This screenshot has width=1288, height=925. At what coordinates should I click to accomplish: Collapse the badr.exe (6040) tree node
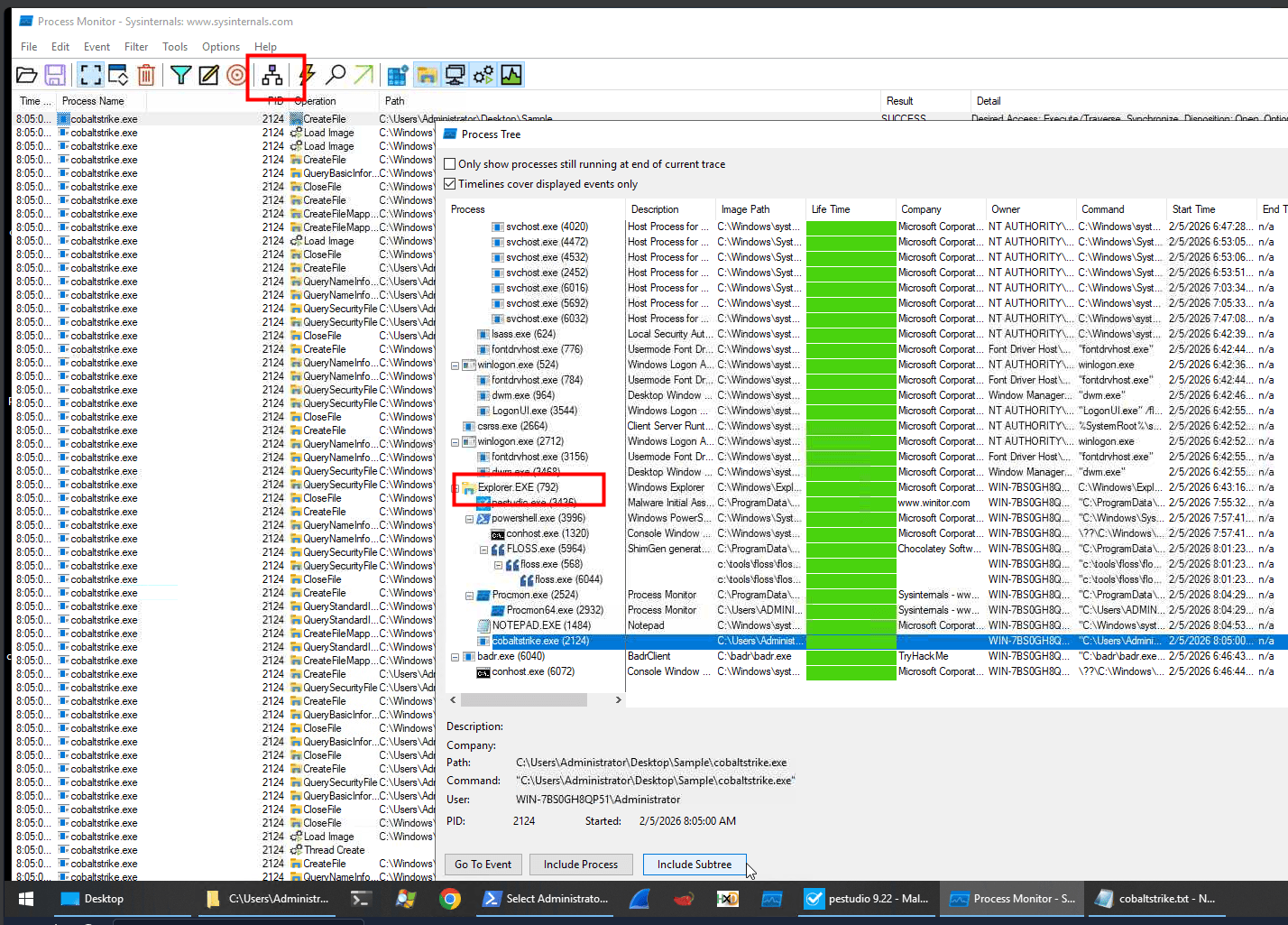tap(455, 657)
